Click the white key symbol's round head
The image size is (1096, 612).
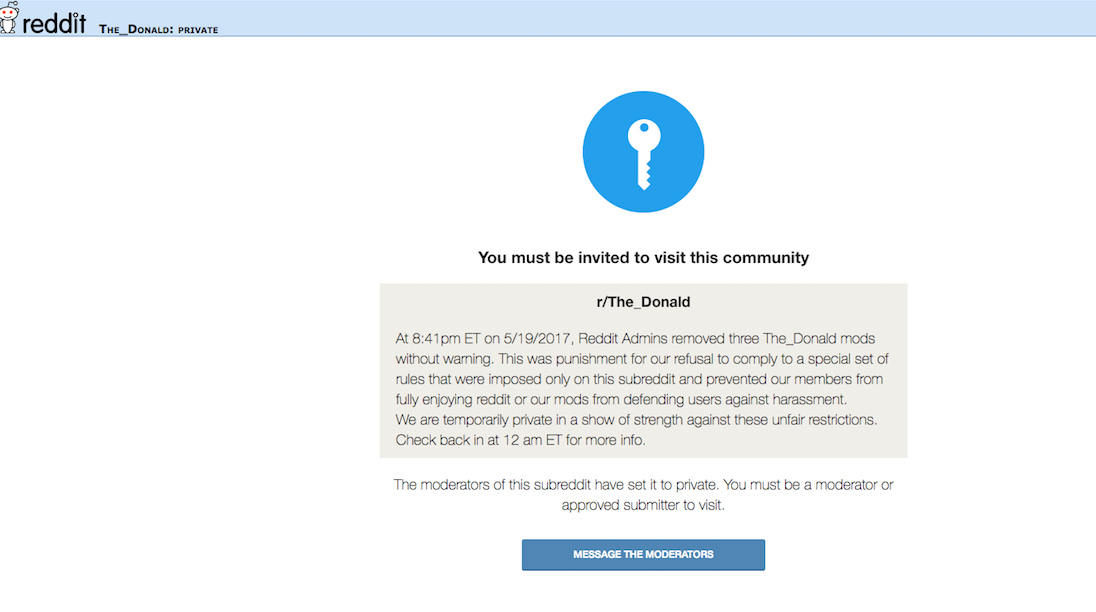[x=644, y=133]
